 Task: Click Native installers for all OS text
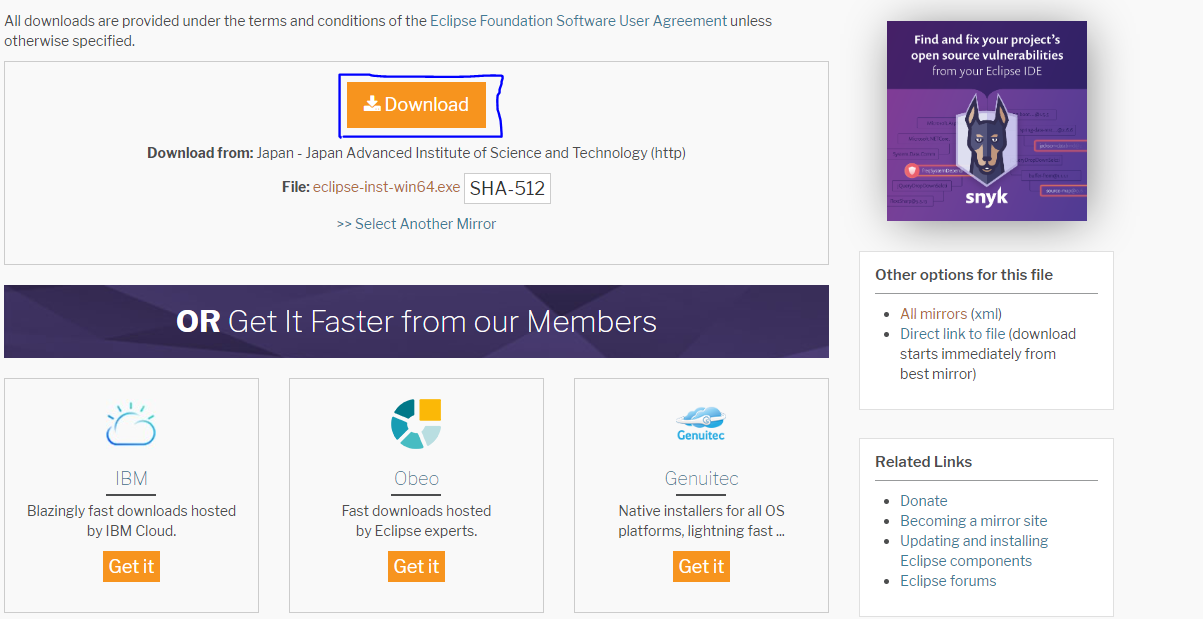coord(701,521)
